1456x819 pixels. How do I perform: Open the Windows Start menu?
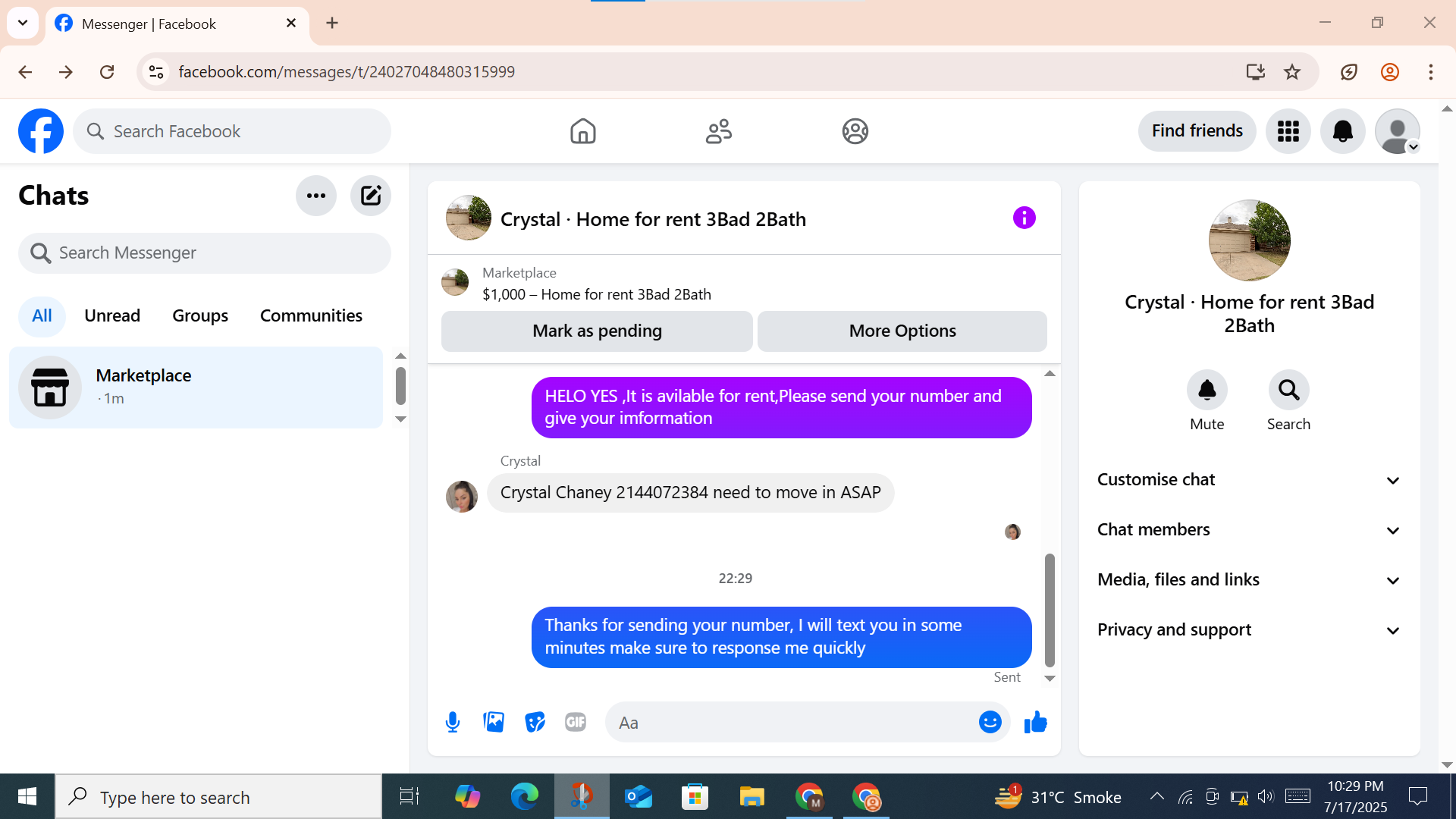tap(27, 796)
